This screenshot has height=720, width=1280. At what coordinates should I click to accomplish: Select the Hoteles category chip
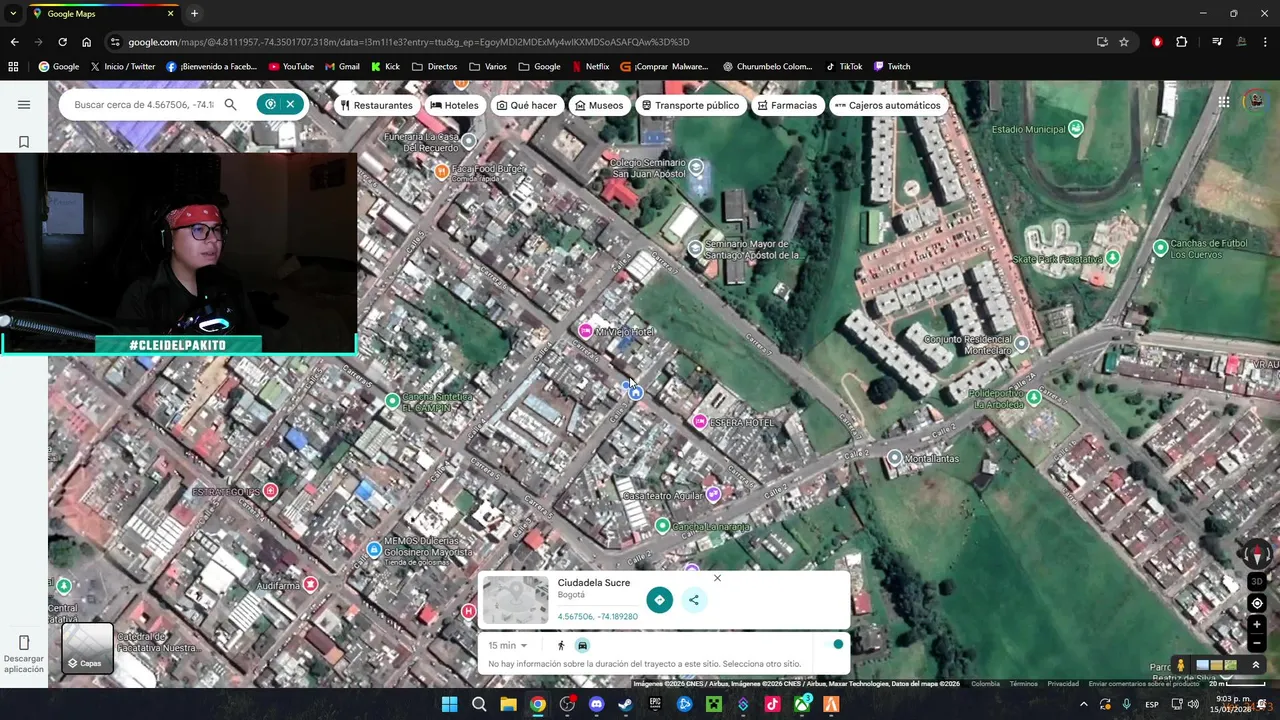(x=455, y=105)
